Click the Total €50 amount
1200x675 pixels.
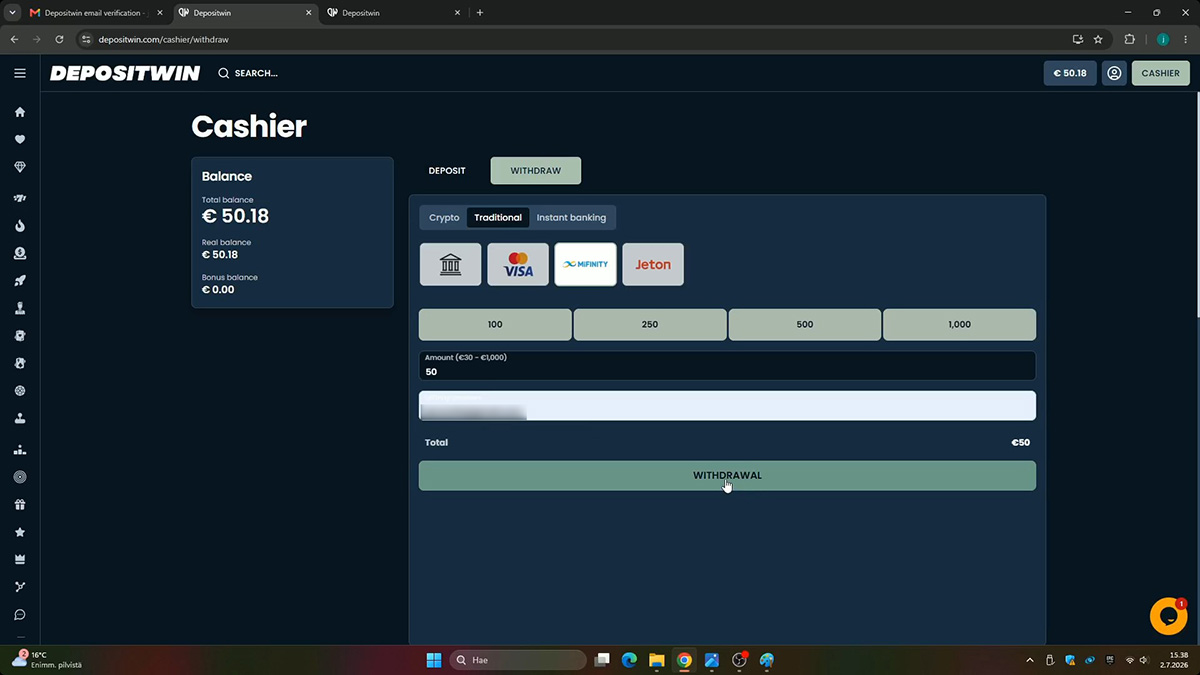pos(1020,442)
